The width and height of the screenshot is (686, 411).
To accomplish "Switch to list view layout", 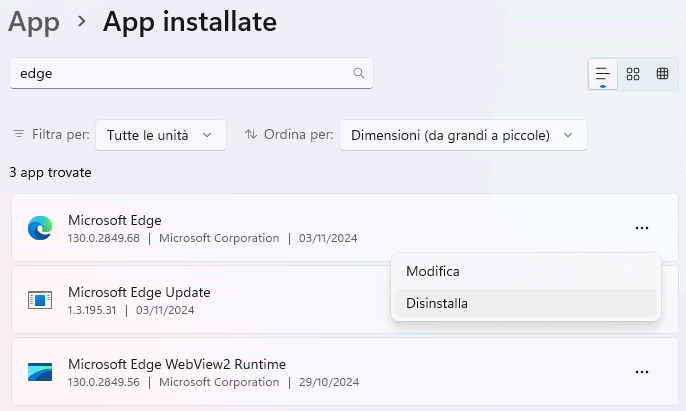I will (603, 74).
